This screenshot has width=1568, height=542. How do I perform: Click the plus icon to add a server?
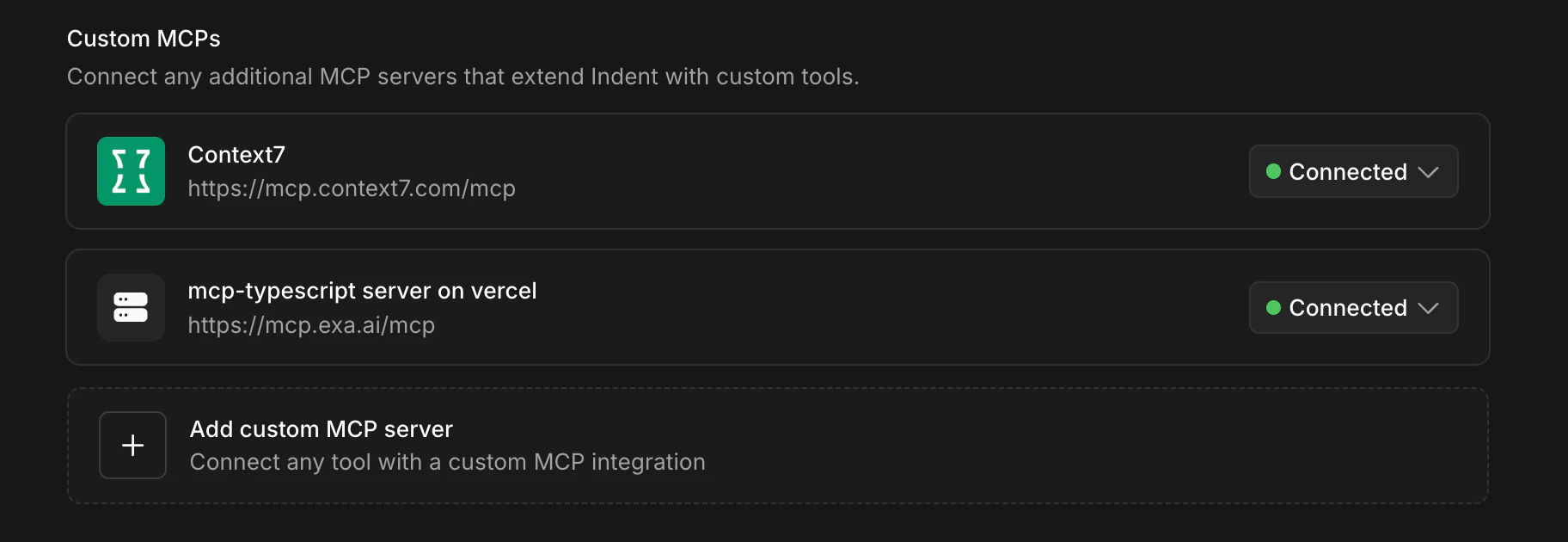(x=132, y=445)
